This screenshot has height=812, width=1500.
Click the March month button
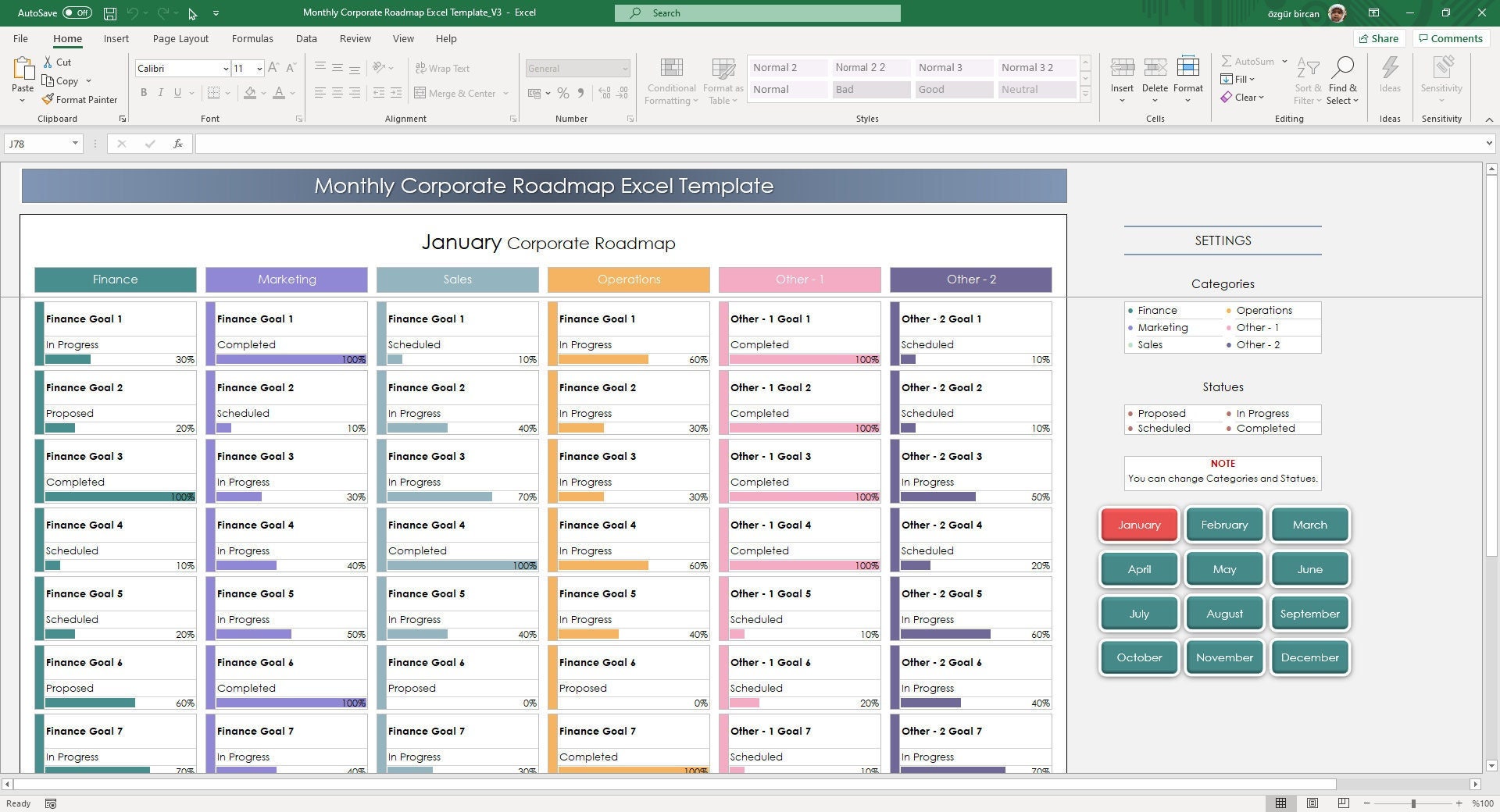click(x=1309, y=525)
